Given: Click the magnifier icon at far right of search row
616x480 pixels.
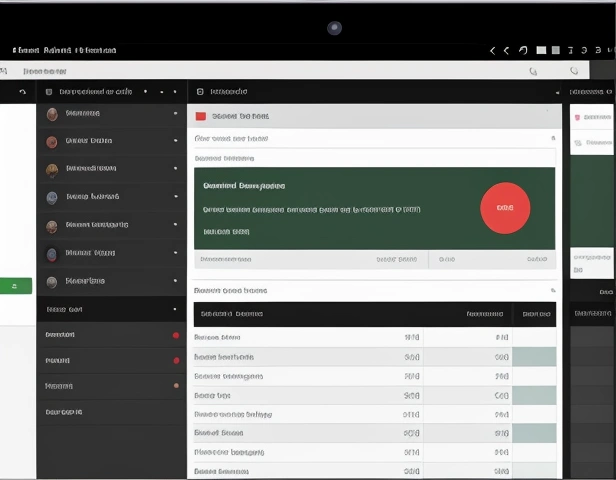Looking at the screenshot, I should click(573, 71).
